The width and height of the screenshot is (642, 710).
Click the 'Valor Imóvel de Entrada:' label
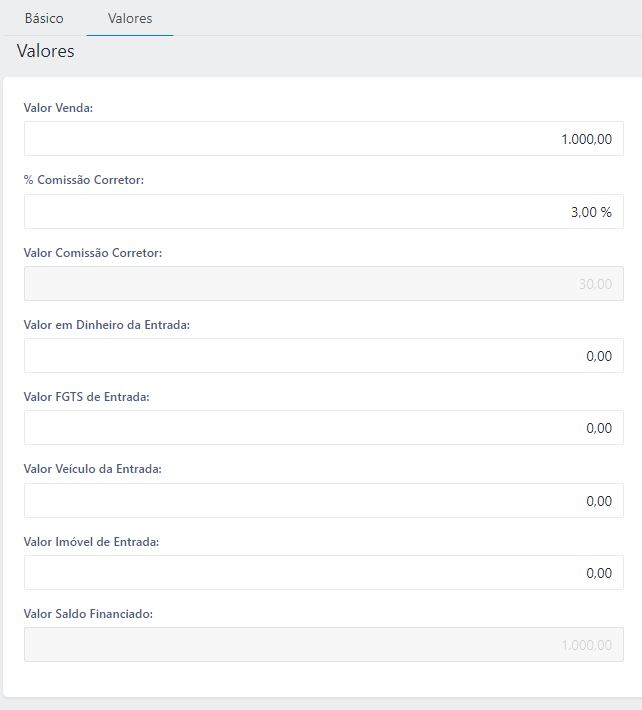point(91,542)
